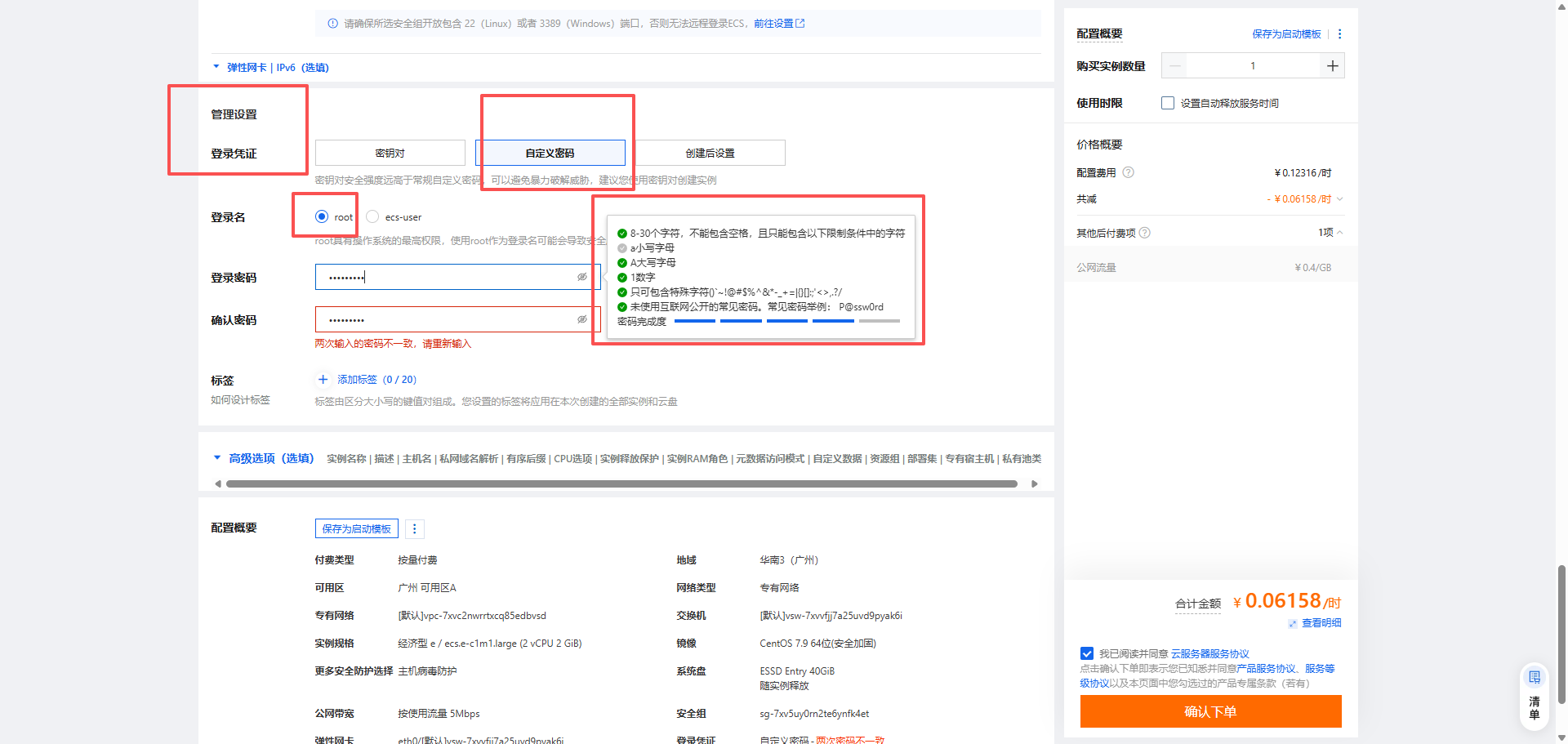Open the 如何设计标签 help link
The height and width of the screenshot is (744, 1568).
[240, 400]
